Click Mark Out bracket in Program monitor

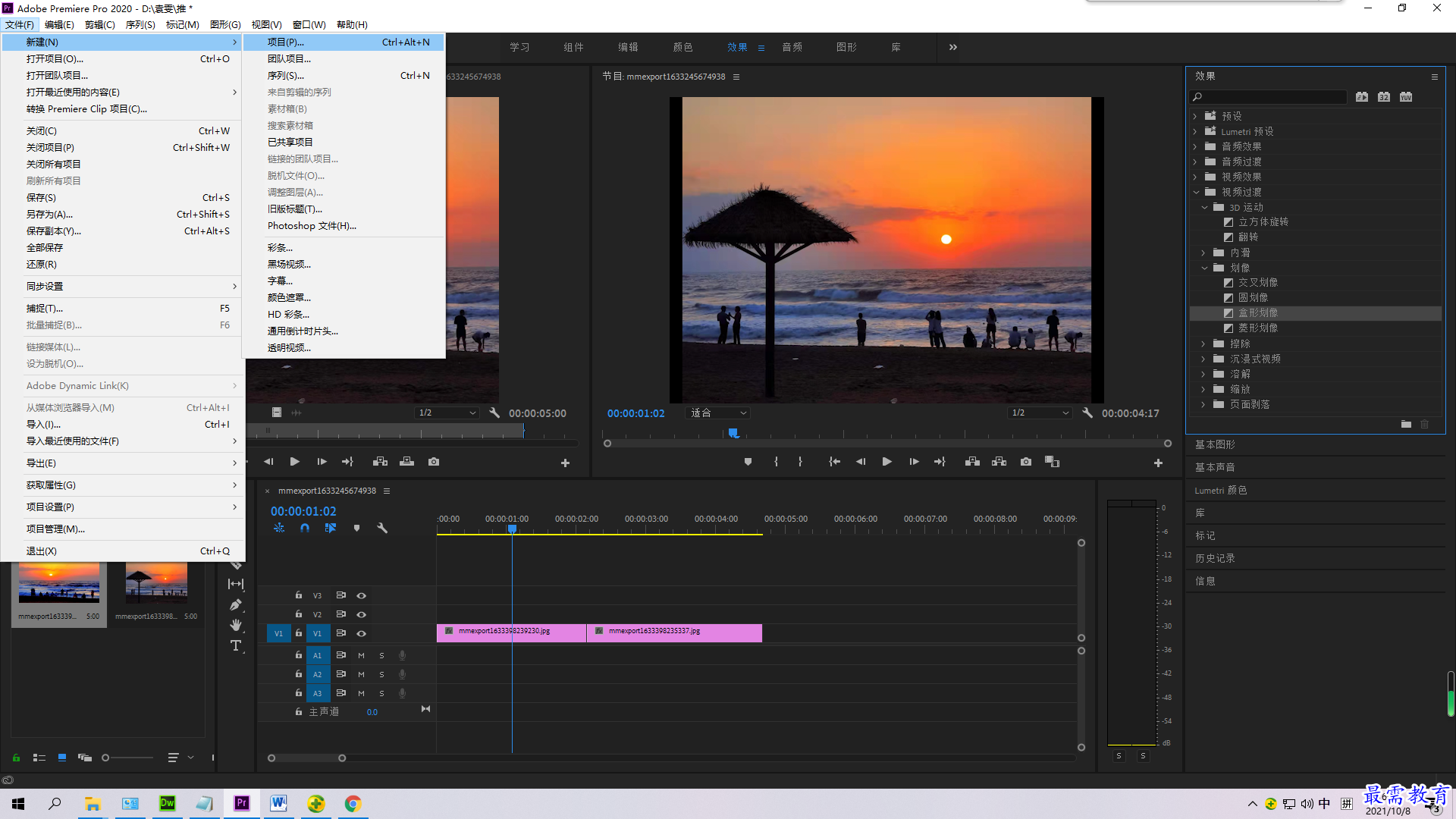tap(800, 462)
